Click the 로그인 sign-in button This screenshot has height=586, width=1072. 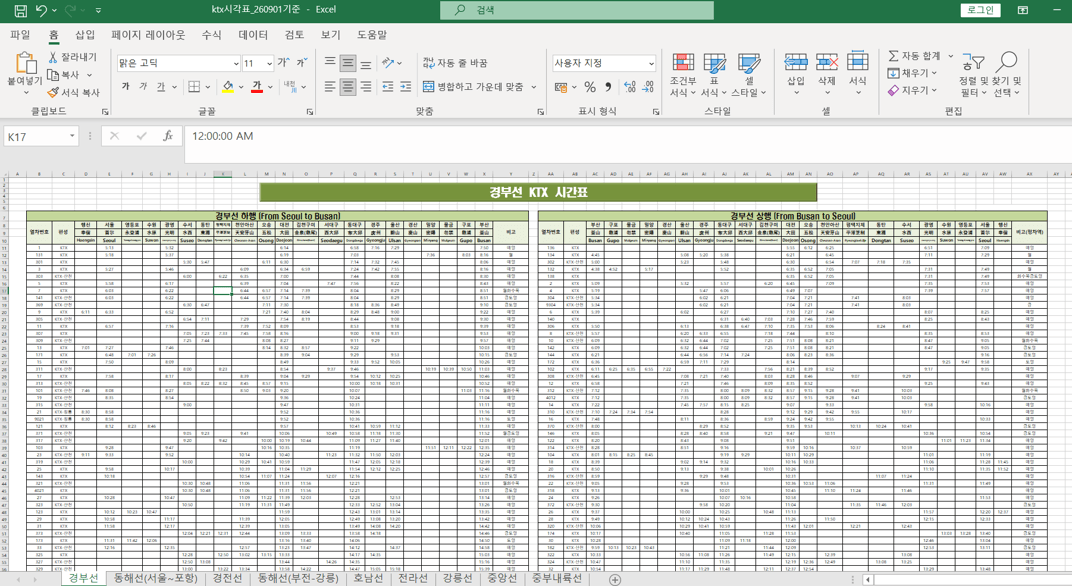pyautogui.click(x=980, y=10)
